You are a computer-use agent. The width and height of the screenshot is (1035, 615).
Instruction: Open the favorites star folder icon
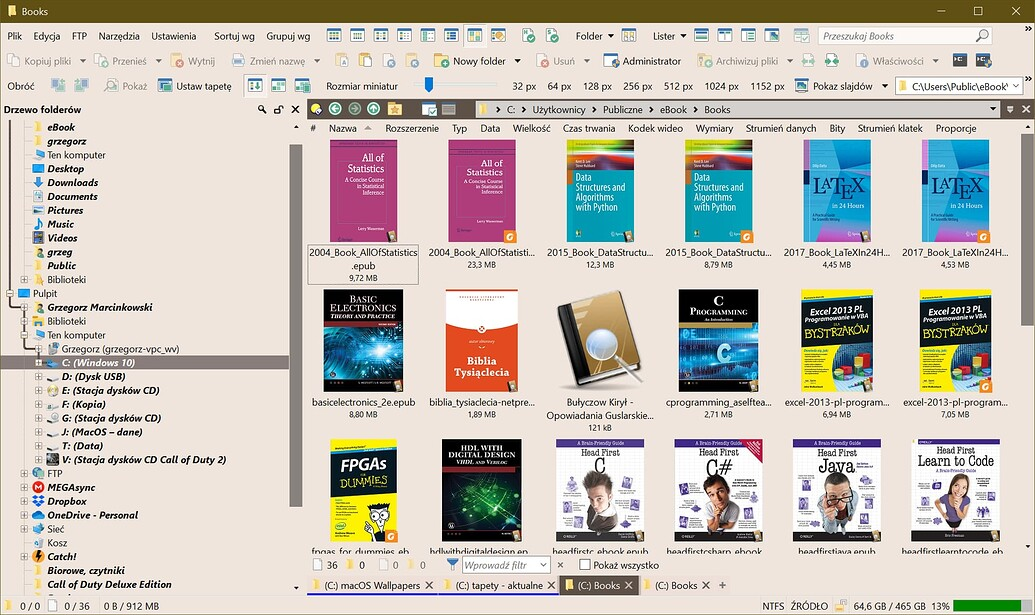pyautogui.click(x=395, y=109)
